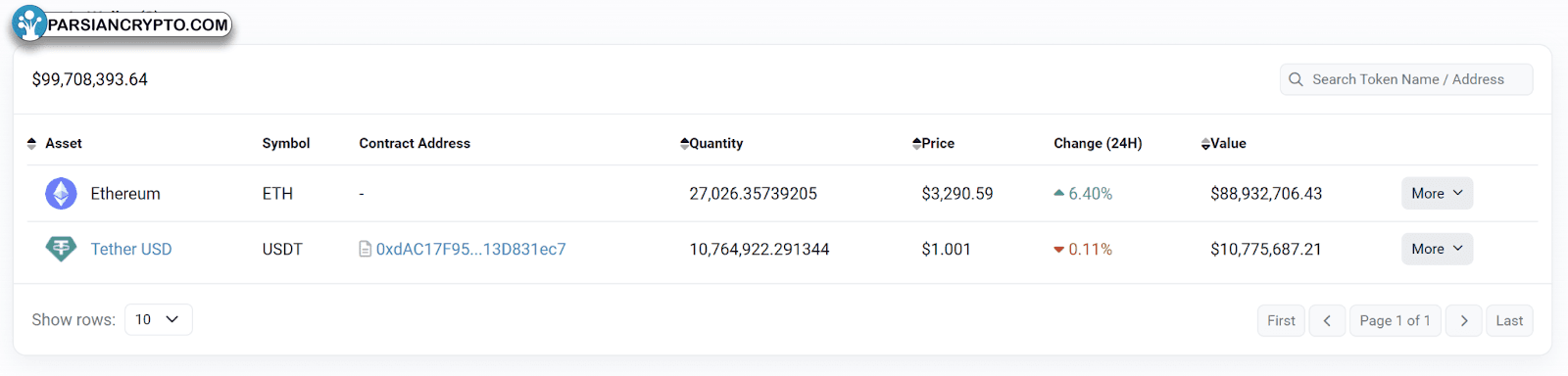Open the More dropdown for Tether USD row
Image resolution: width=1568 pixels, height=376 pixels.
point(1437,249)
